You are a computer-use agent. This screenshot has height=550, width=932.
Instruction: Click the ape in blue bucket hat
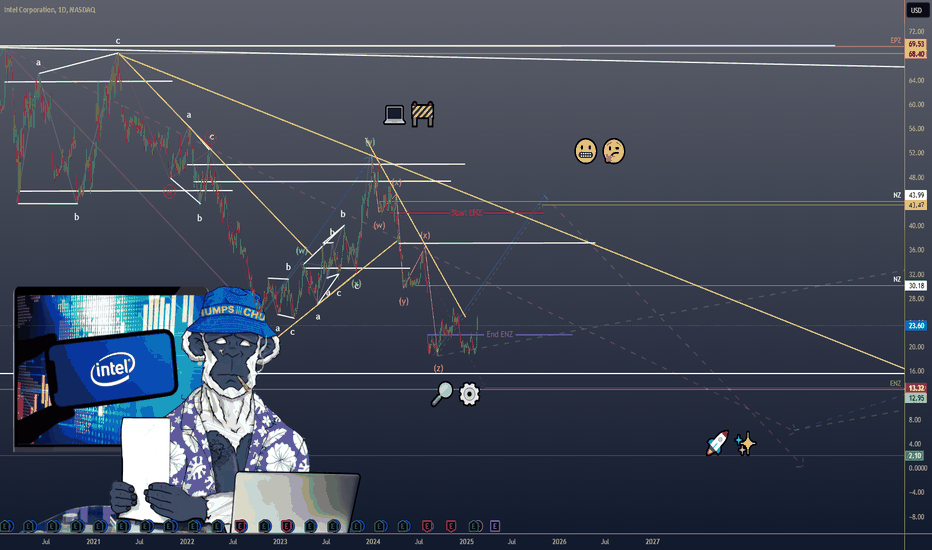[232, 404]
